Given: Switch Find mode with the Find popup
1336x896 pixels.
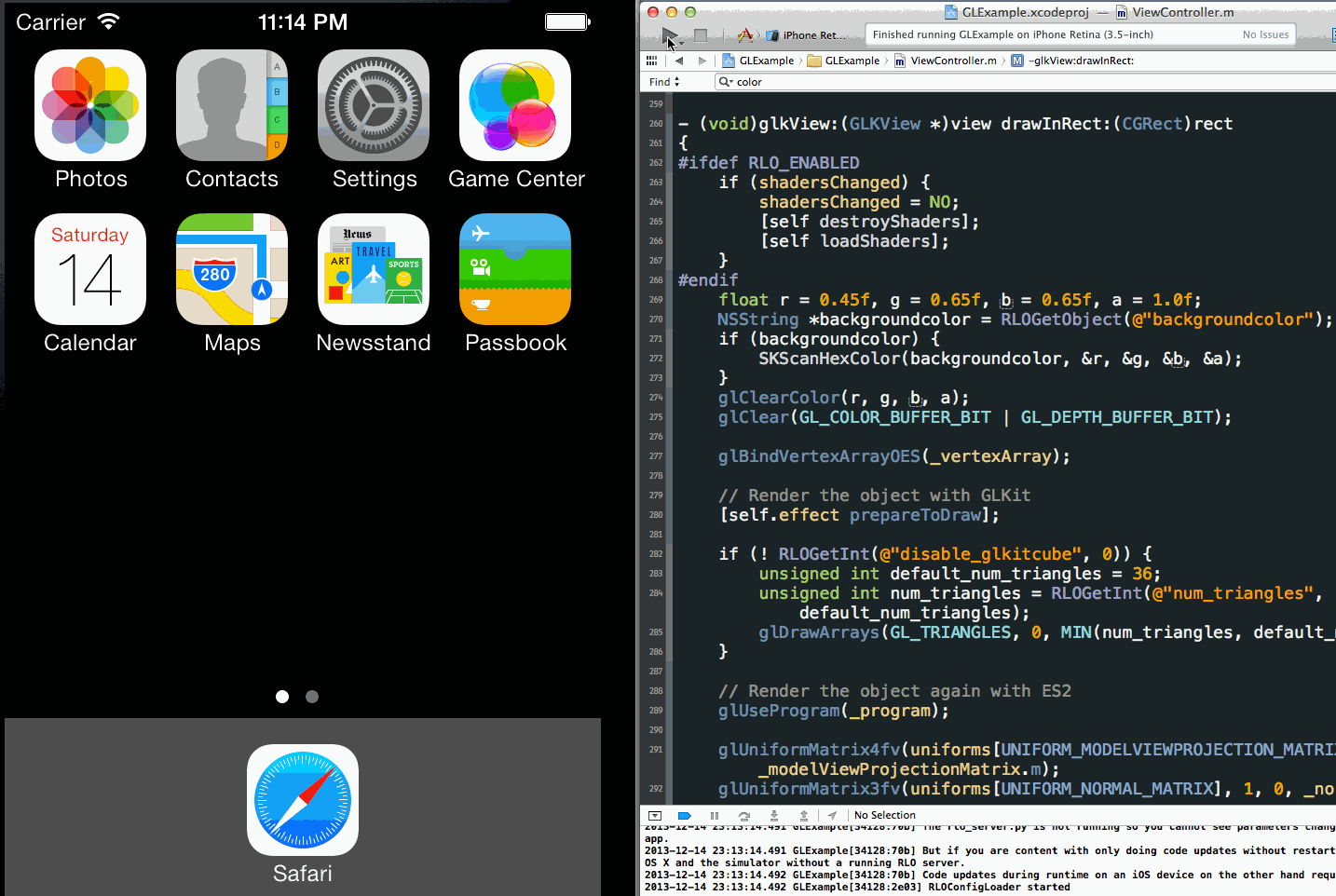Looking at the screenshot, I should click(x=665, y=82).
